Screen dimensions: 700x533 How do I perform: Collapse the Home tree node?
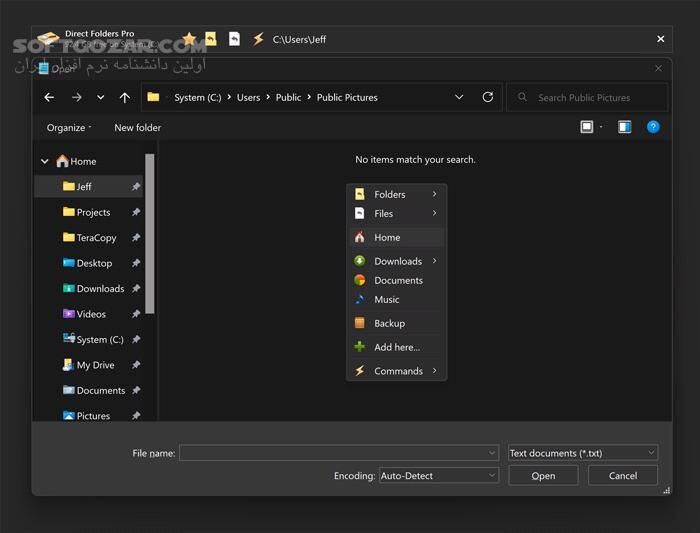tap(45, 161)
